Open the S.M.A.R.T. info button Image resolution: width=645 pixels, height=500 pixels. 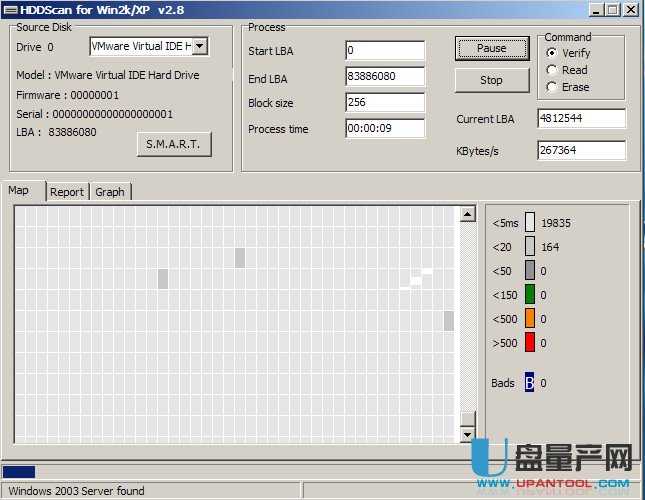tap(173, 144)
